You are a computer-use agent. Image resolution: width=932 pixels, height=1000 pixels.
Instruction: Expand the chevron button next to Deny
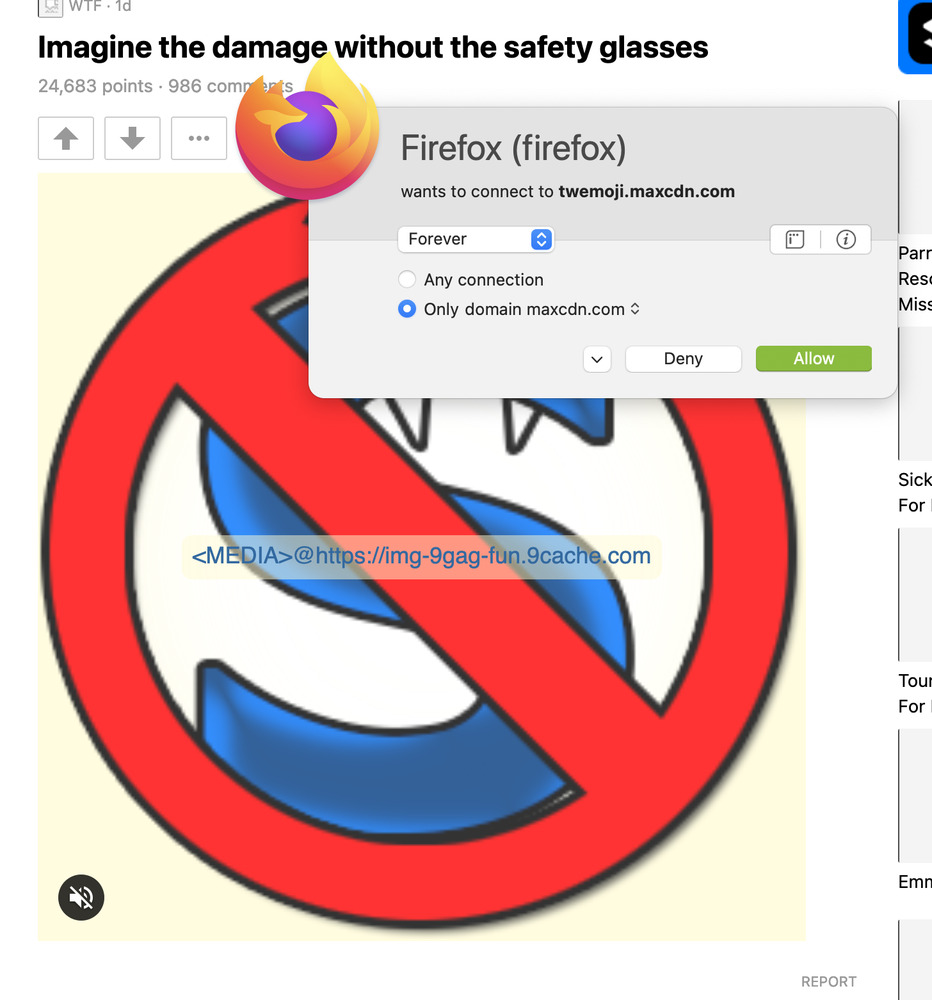pos(597,359)
